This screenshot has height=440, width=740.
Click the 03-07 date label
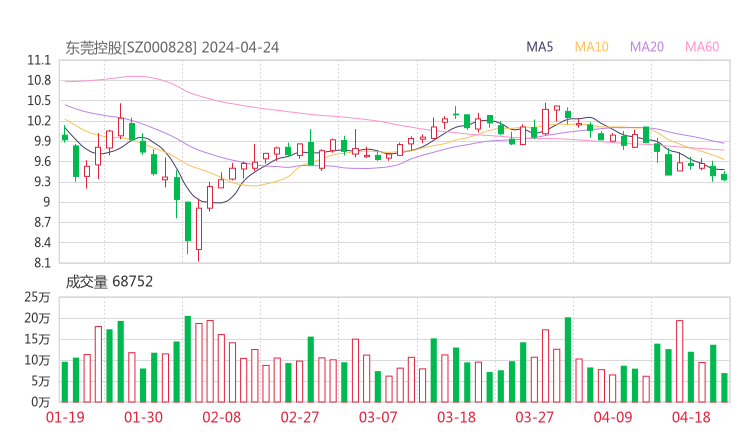(x=378, y=417)
